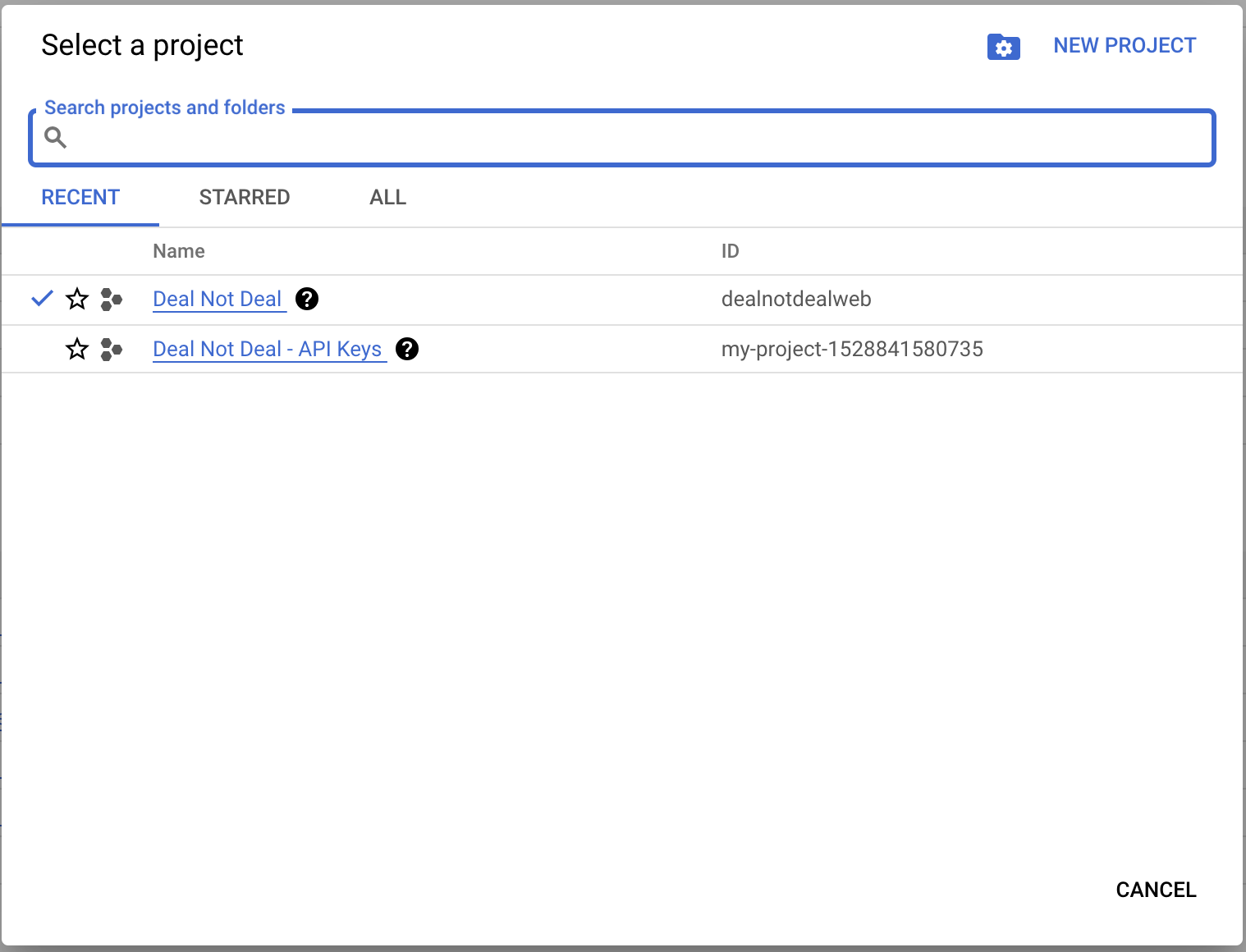This screenshot has height=952, width=1246.
Task: Click the selected checkmark on Deal Not Deal
Action: [x=42, y=299]
